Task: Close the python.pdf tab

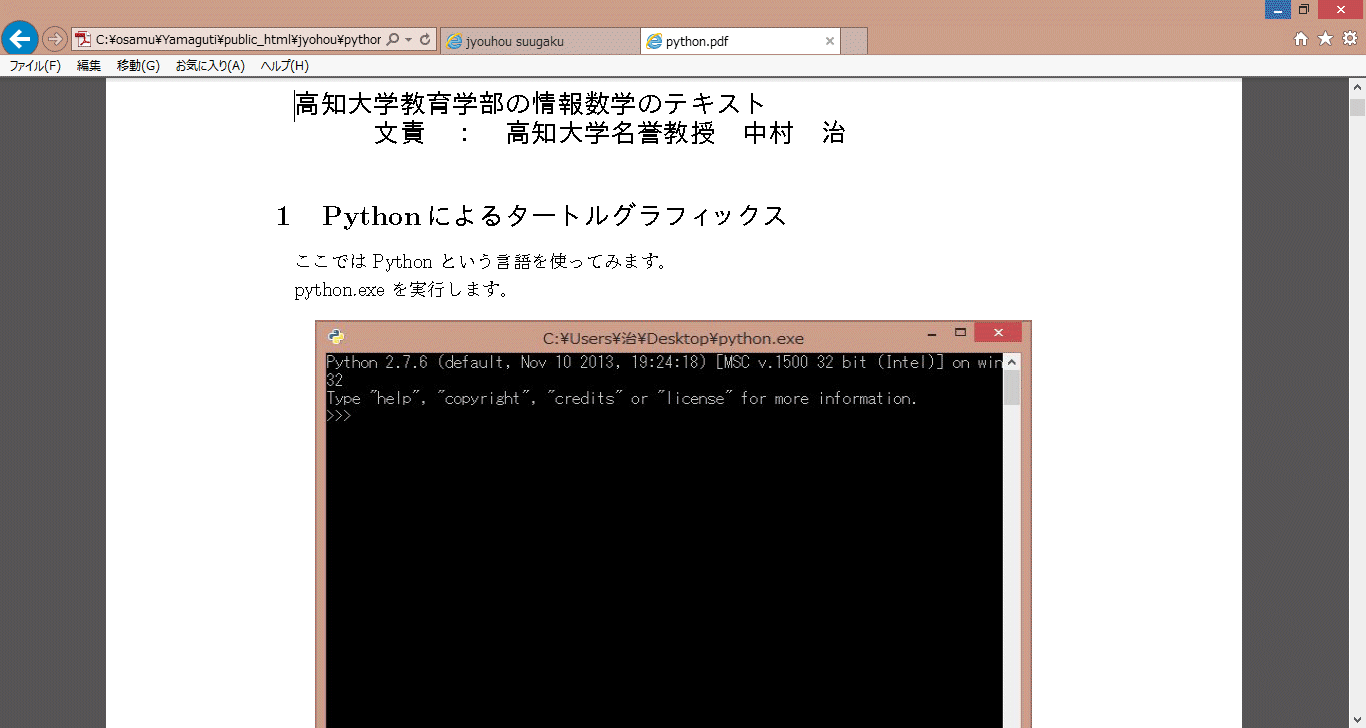Action: tap(830, 41)
